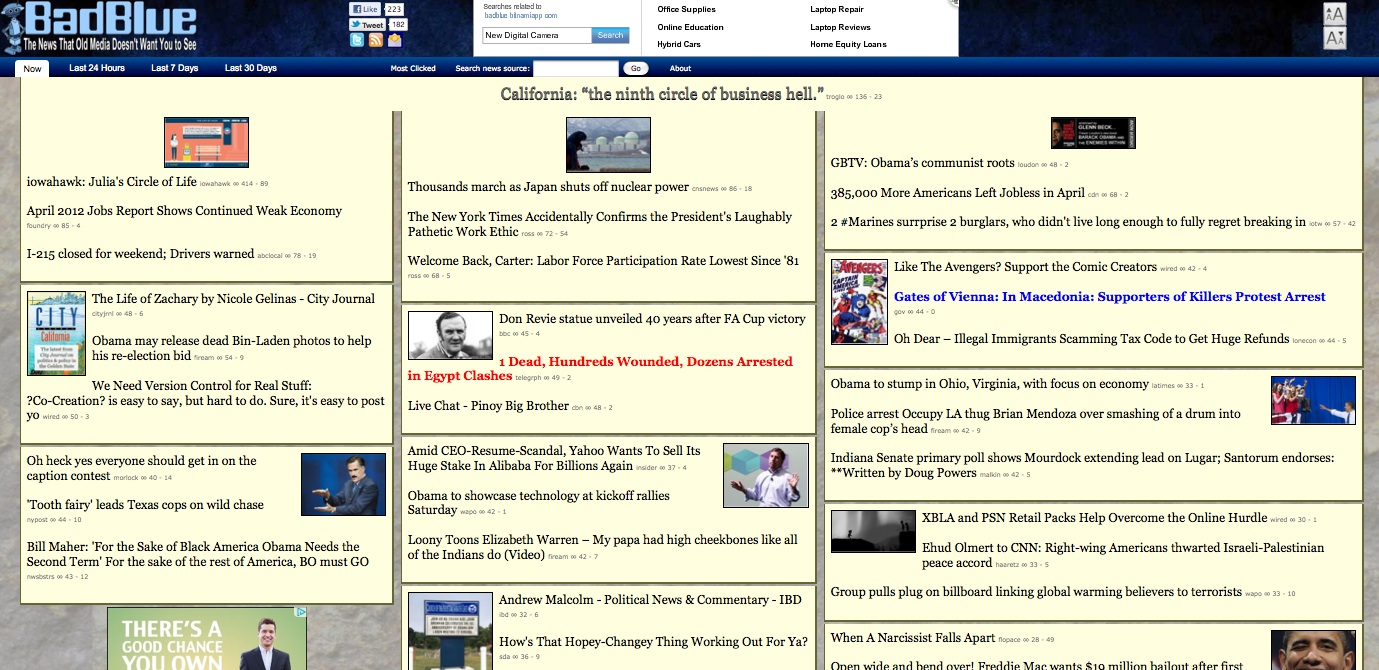Click the Julia's Circle of Life thumbnail
The height and width of the screenshot is (670, 1379).
206,142
